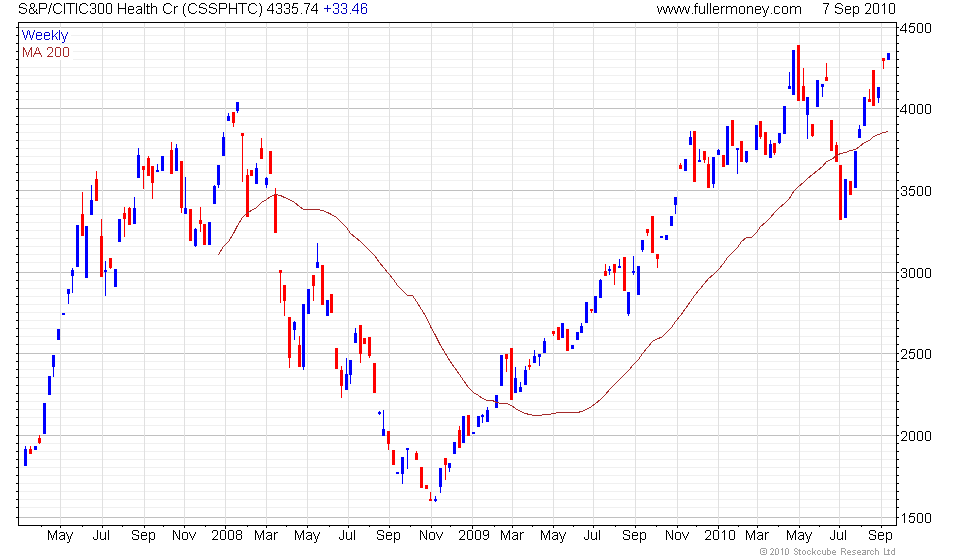Image resolution: width=980 pixels, height=560 pixels.
Task: Click the date '7 Sep 2010'
Action: tap(859, 9)
